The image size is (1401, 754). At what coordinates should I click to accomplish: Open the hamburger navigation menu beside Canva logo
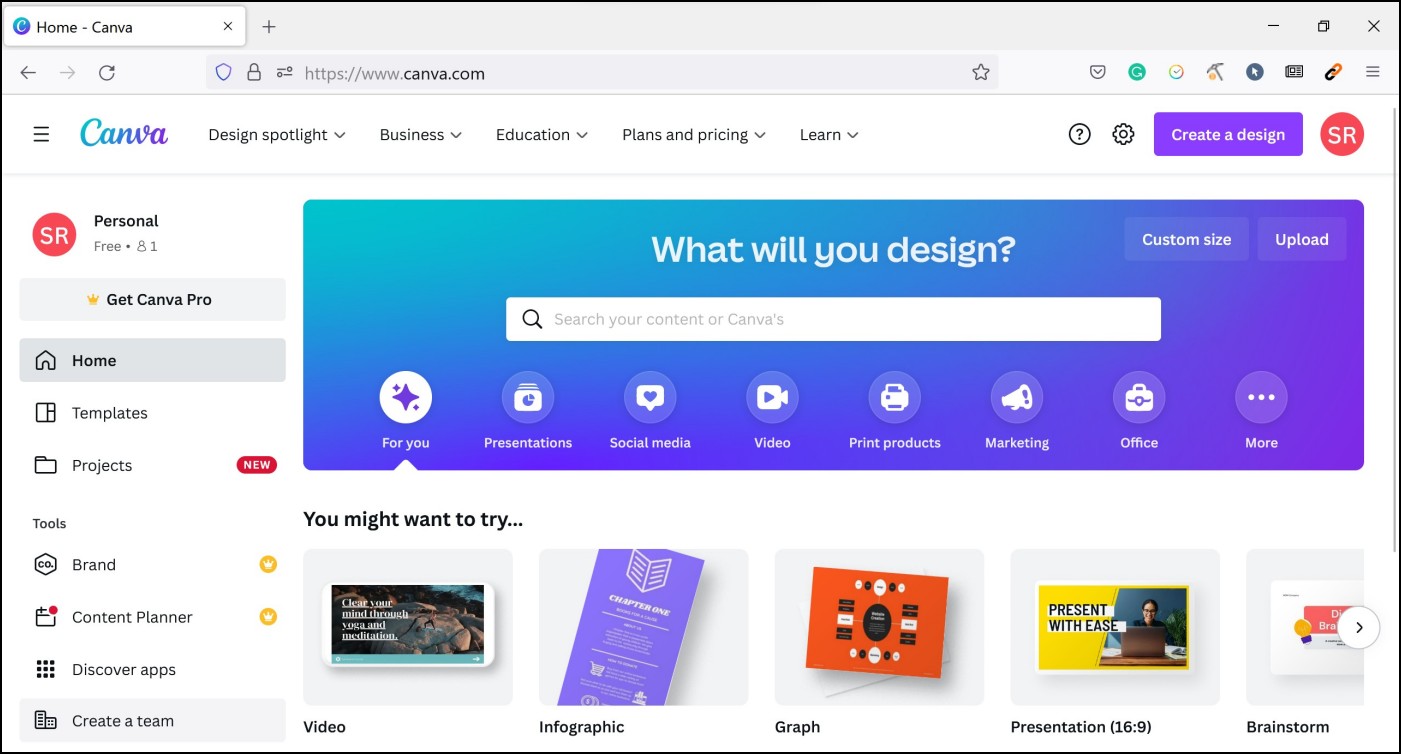41,134
